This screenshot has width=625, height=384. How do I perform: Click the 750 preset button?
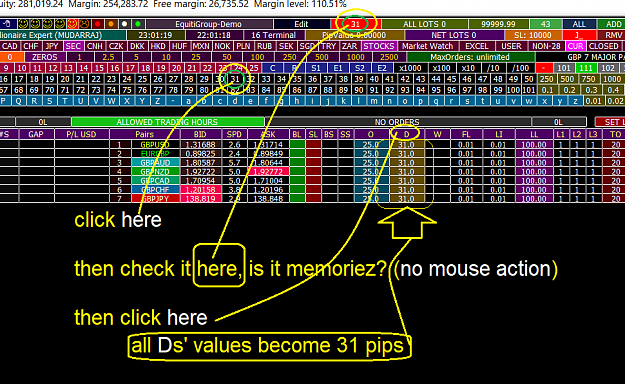588,79
